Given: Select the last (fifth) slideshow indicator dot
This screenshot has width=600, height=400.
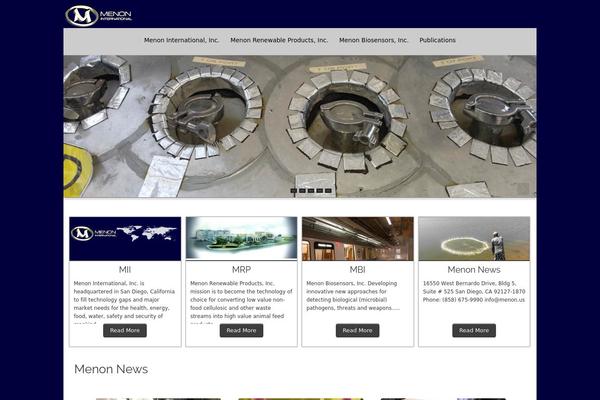Looking at the screenshot, I should tap(328, 190).
